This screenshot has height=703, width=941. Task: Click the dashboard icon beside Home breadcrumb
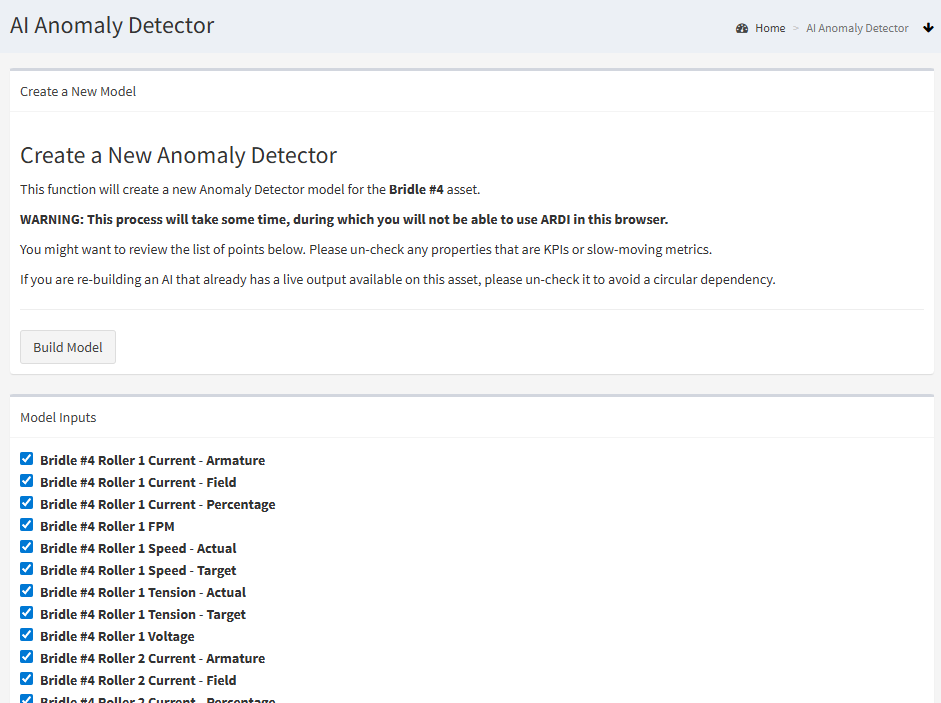coord(742,28)
